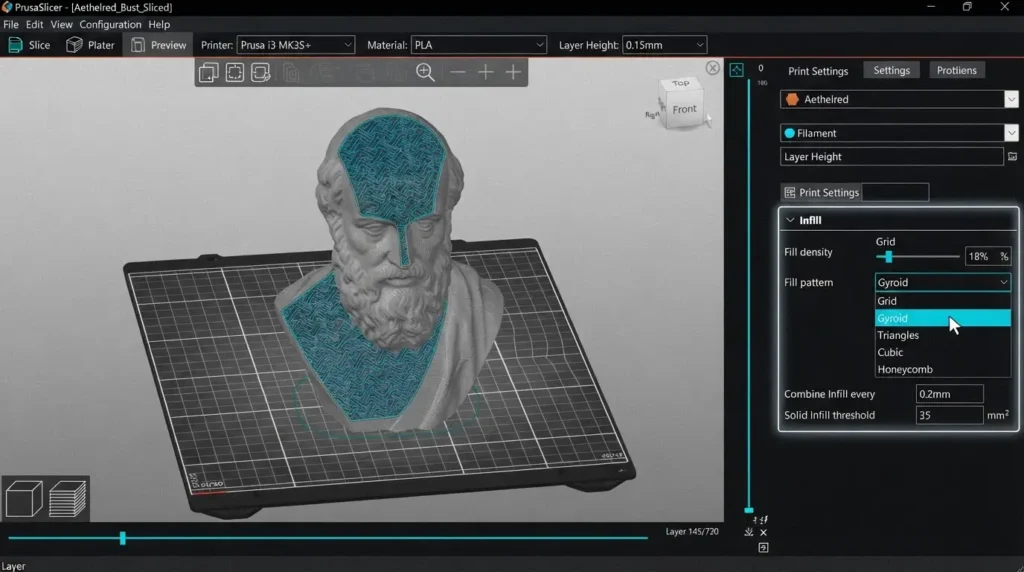Expand the Filament dropdown arrow

pos(1011,133)
